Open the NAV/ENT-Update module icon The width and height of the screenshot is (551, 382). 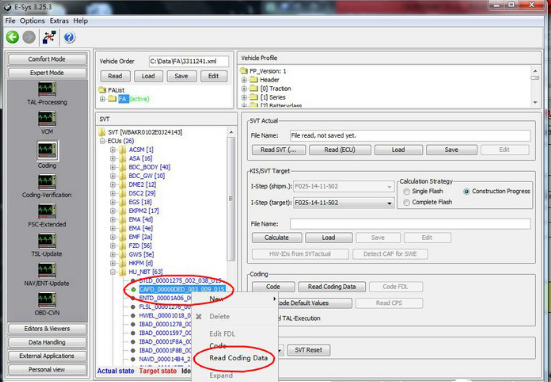(x=47, y=271)
